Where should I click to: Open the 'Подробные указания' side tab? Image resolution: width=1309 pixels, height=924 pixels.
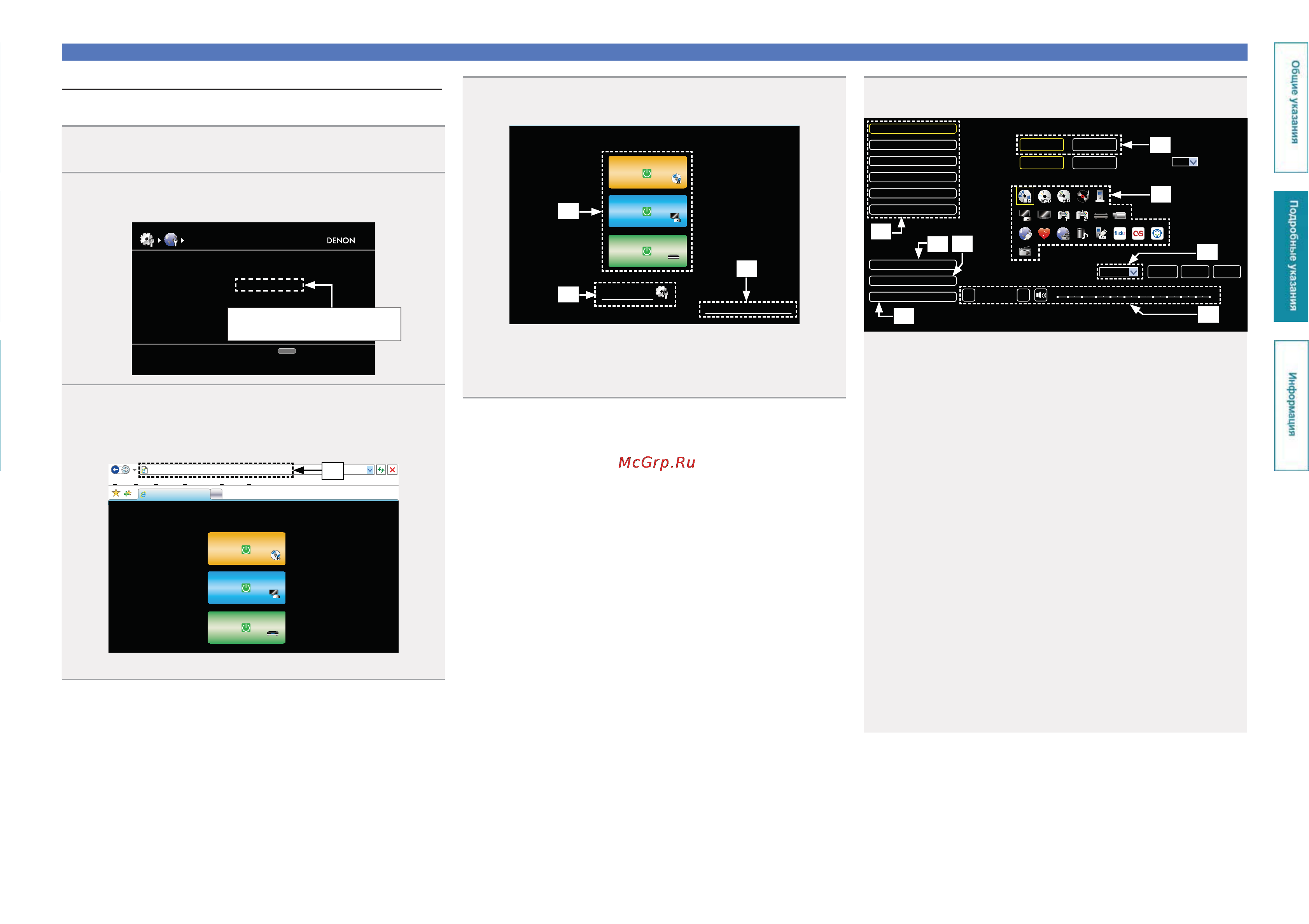pyautogui.click(x=1291, y=257)
